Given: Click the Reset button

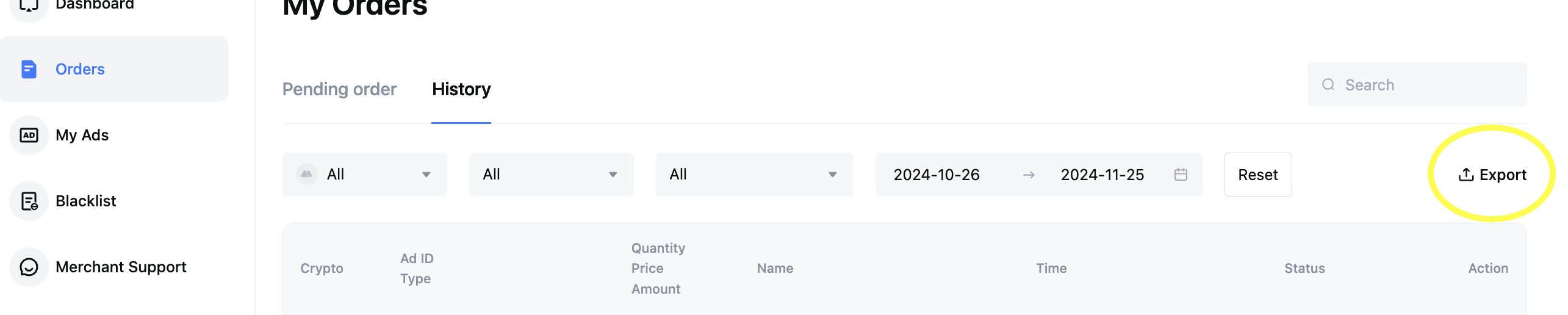Looking at the screenshot, I should [x=1258, y=175].
